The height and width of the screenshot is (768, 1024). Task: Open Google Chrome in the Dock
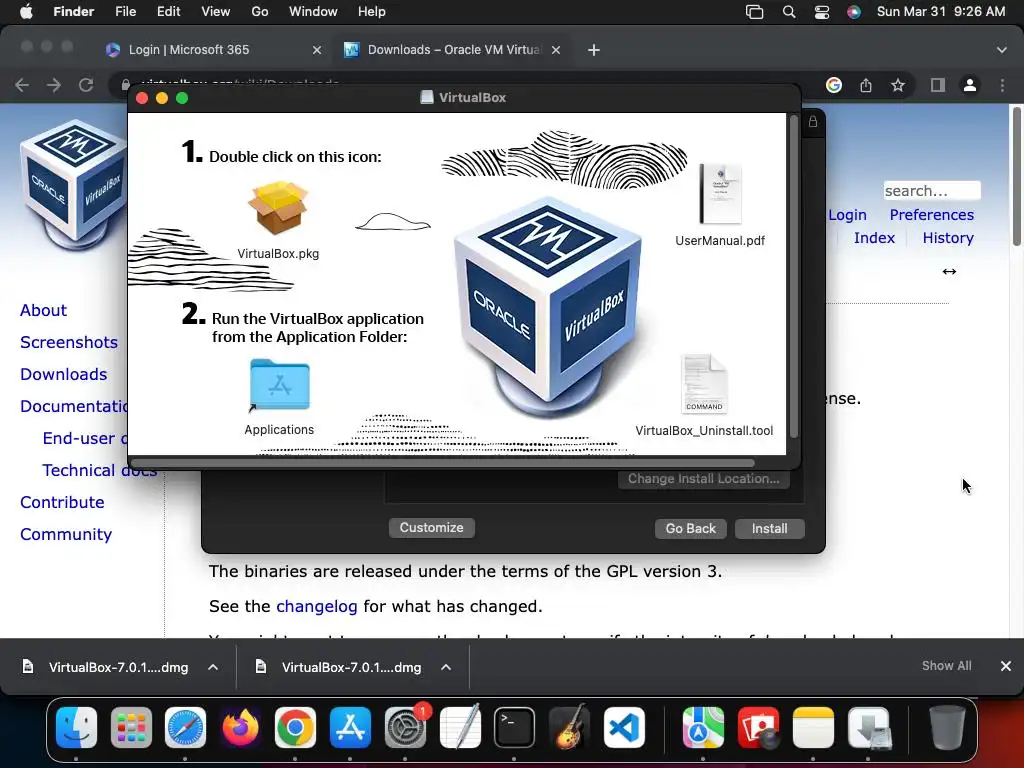coord(295,727)
